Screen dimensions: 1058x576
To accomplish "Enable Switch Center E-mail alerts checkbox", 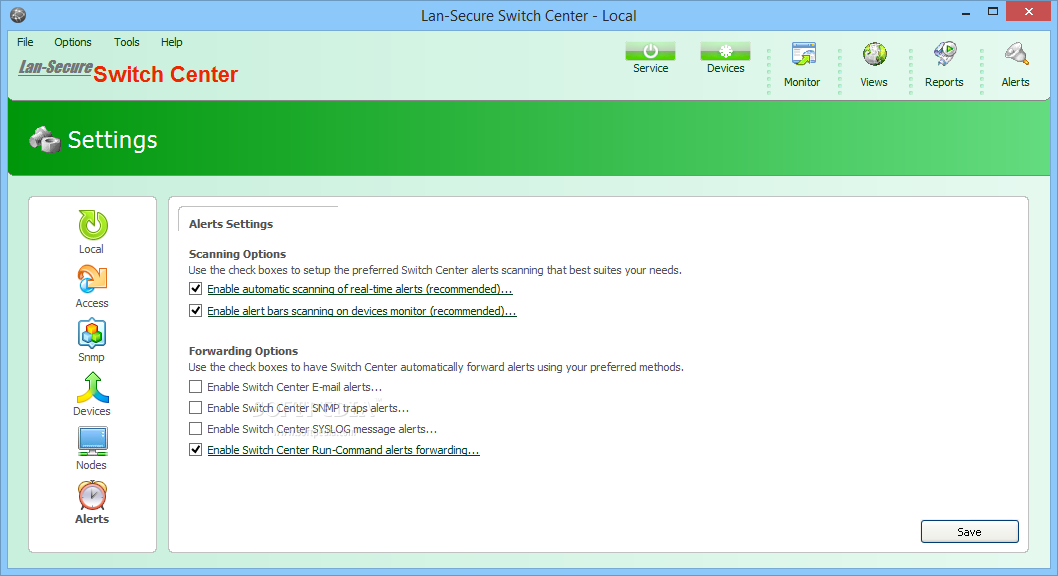I will (196, 386).
